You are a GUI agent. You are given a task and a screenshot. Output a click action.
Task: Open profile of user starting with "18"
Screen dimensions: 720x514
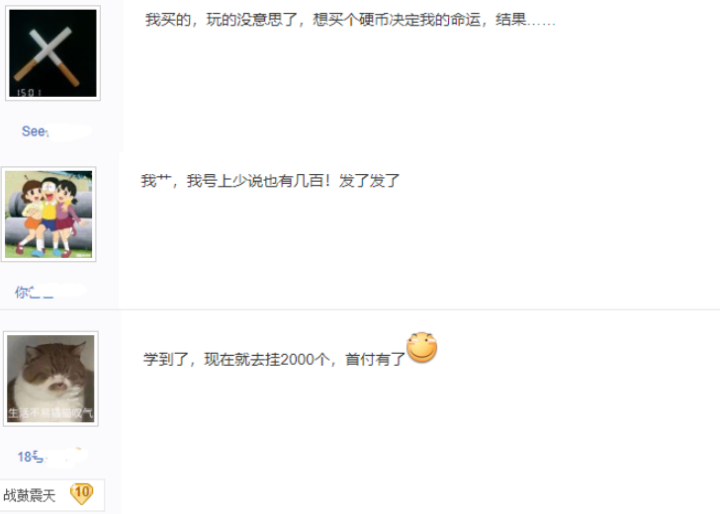31,457
